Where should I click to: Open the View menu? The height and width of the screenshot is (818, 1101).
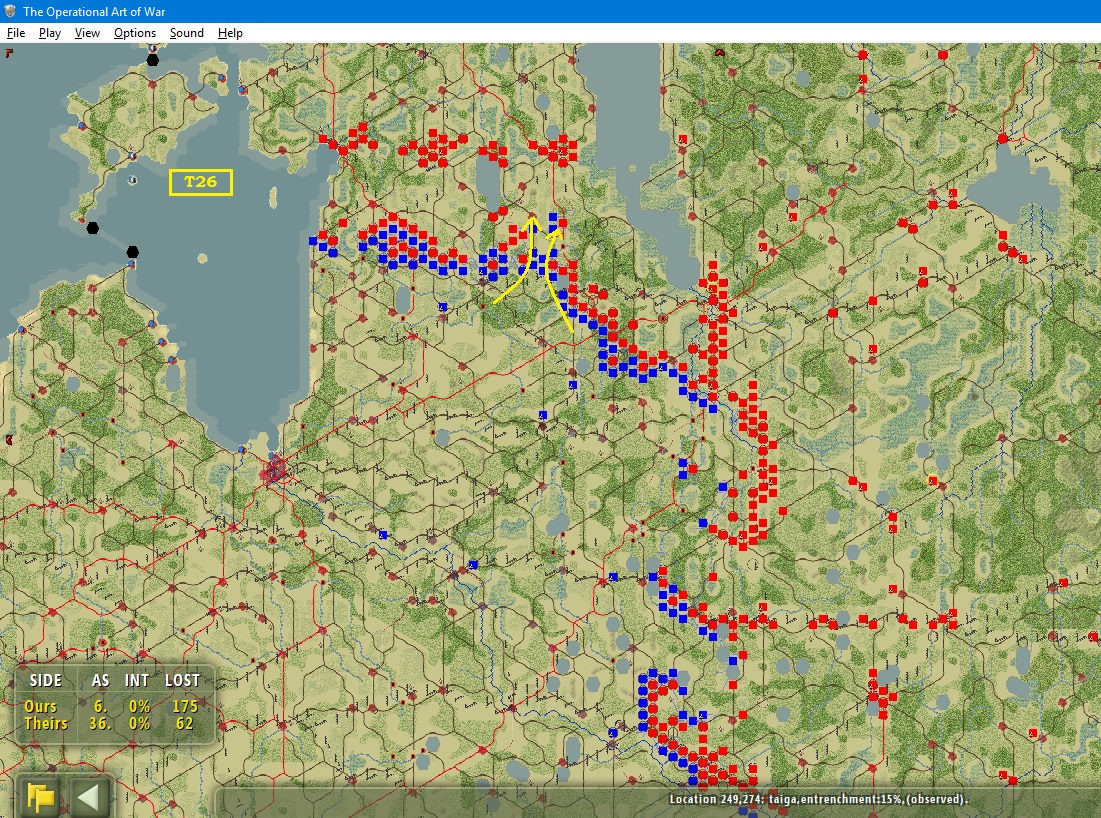click(87, 33)
